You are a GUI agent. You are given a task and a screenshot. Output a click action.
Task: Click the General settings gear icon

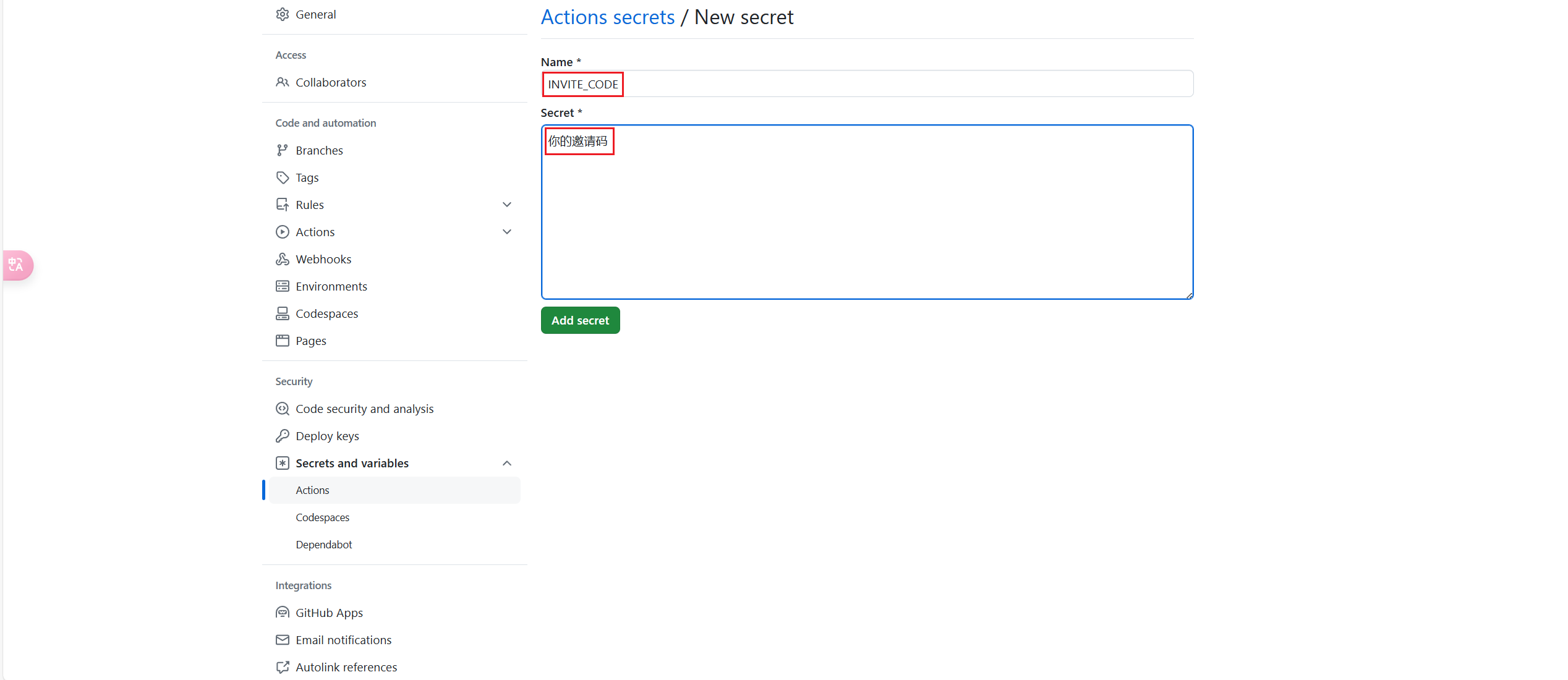coord(283,14)
